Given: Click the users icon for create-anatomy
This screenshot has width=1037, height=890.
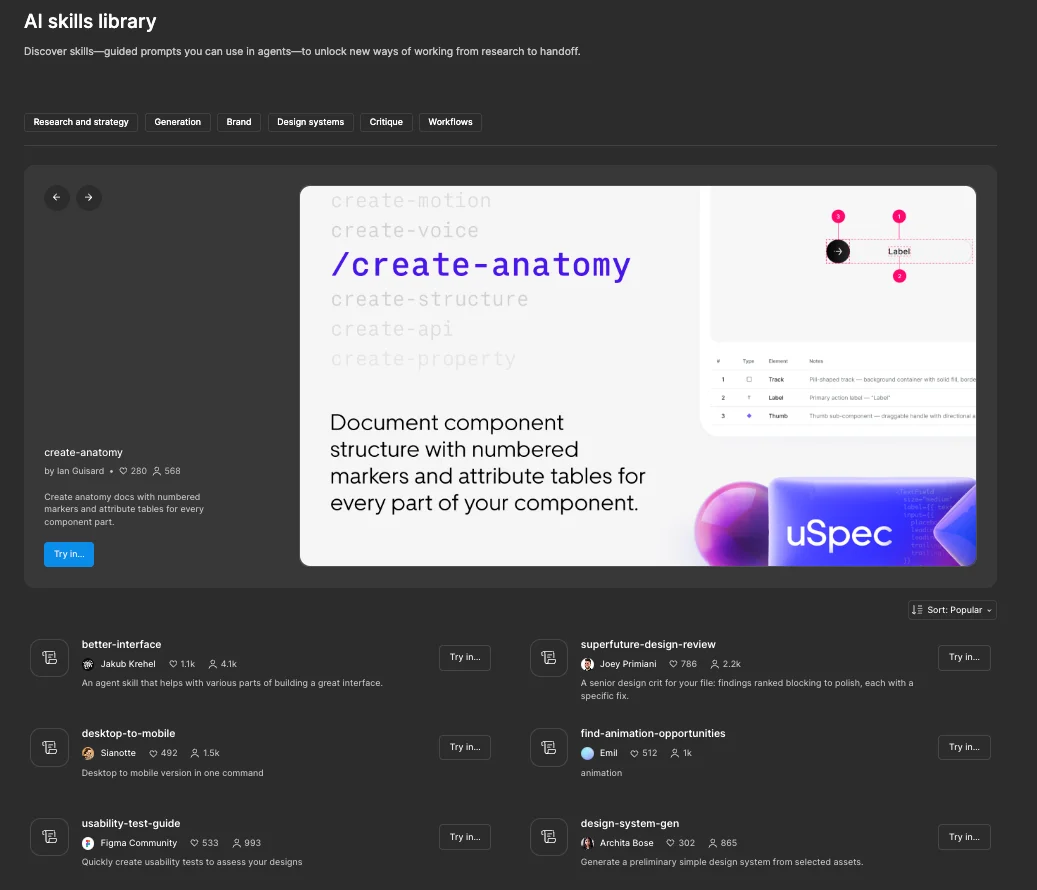Looking at the screenshot, I should pyautogui.click(x=157, y=471).
